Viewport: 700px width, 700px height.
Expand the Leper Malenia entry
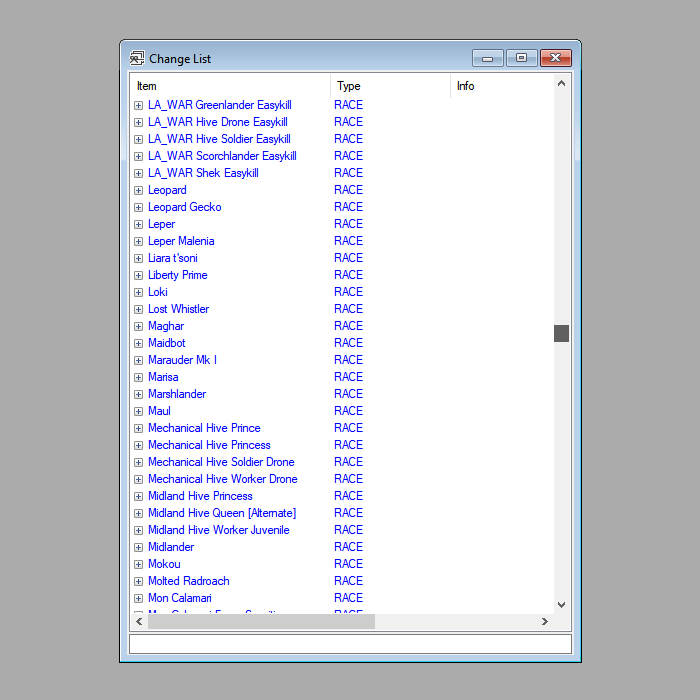click(138, 242)
